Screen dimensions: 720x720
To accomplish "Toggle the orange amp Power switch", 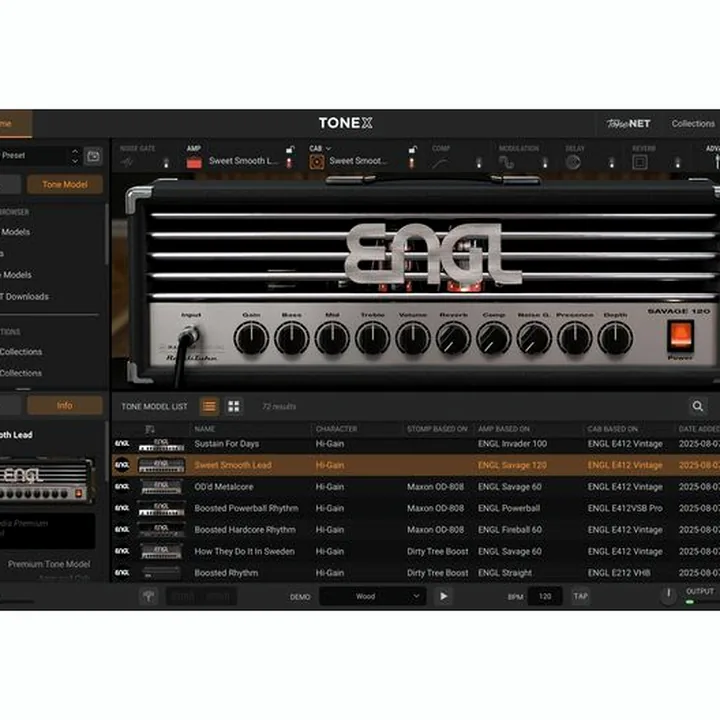I will [x=680, y=334].
